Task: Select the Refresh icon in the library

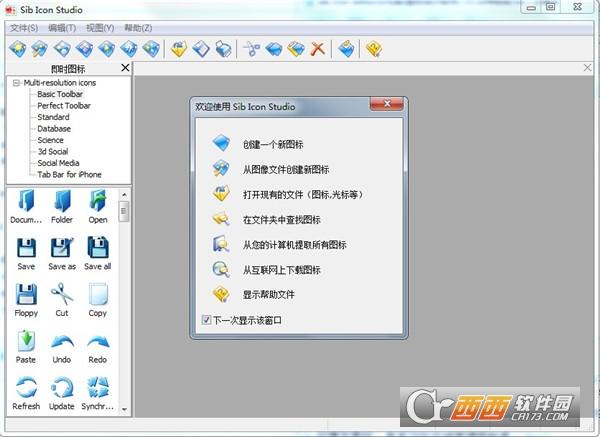Action: click(x=26, y=394)
